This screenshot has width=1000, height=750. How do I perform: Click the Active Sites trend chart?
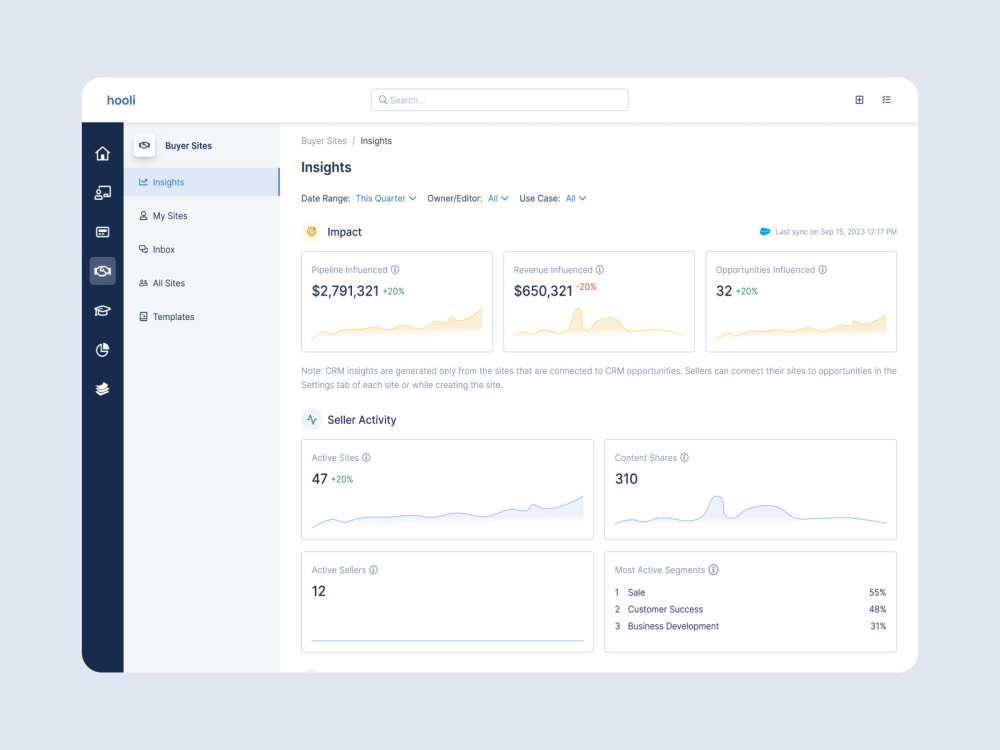pyautogui.click(x=447, y=512)
